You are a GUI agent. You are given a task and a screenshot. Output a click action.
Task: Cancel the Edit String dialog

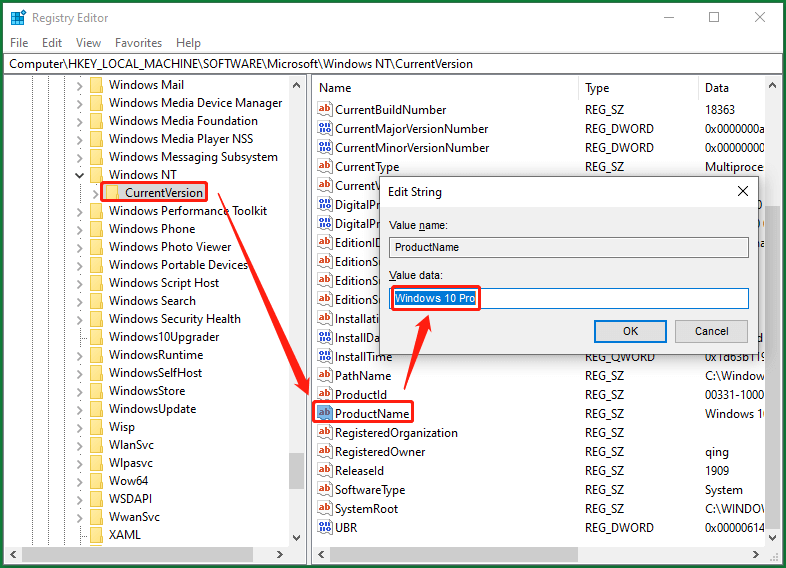pyautogui.click(x=711, y=331)
